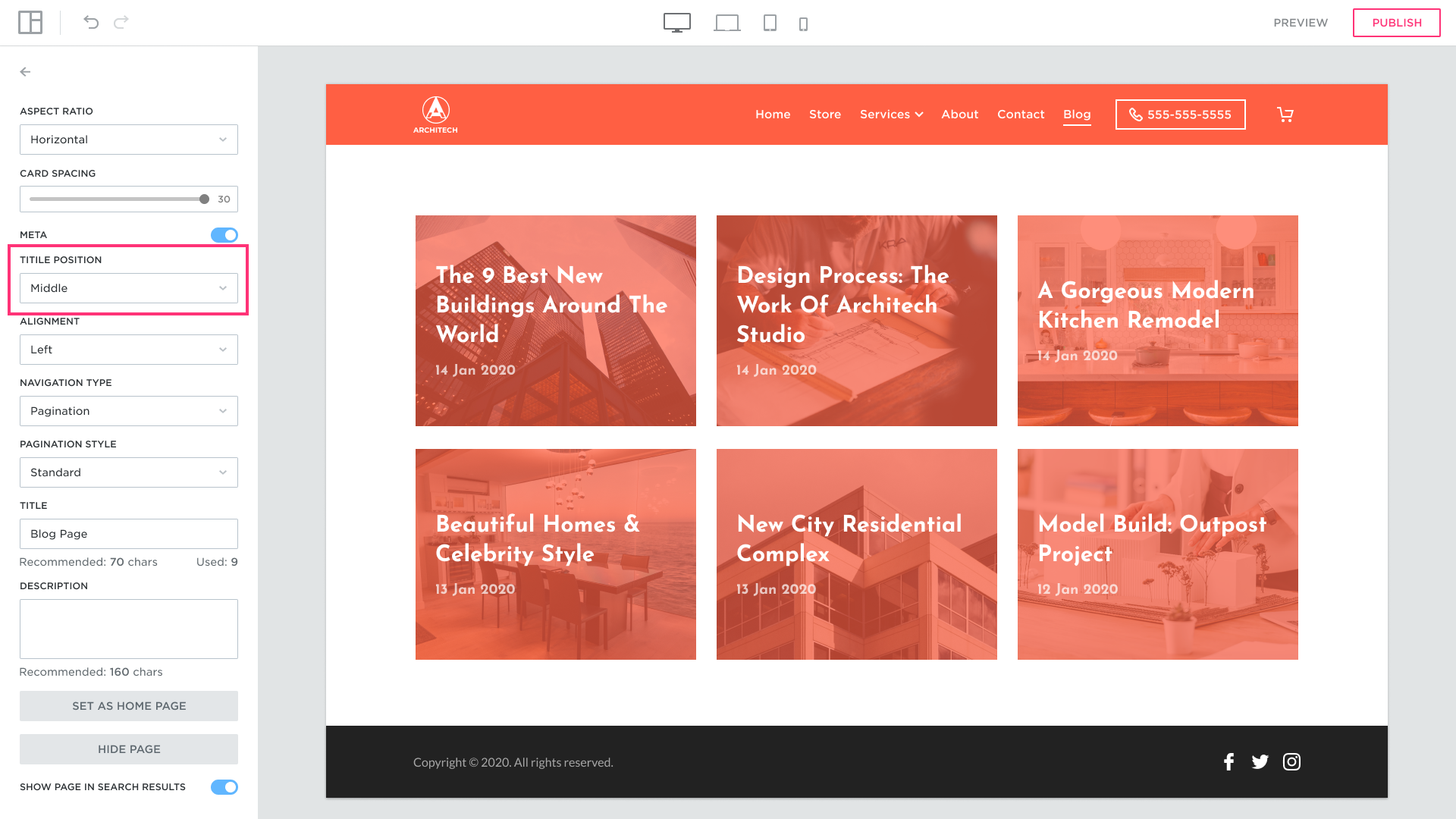The width and height of the screenshot is (1456, 819).
Task: Open the layout panel icon
Action: pyautogui.click(x=30, y=23)
